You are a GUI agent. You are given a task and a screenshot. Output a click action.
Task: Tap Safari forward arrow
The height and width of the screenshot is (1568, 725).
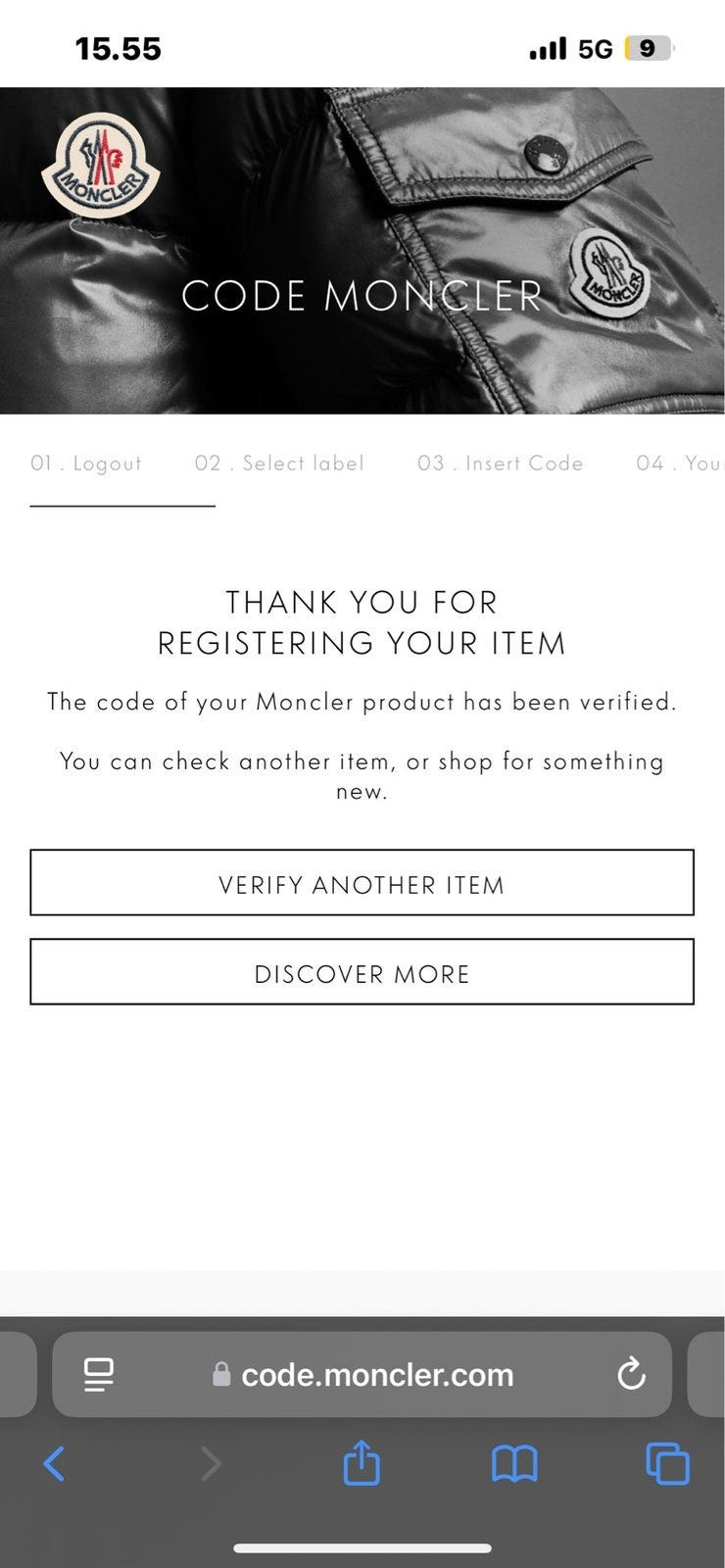pyautogui.click(x=211, y=1464)
